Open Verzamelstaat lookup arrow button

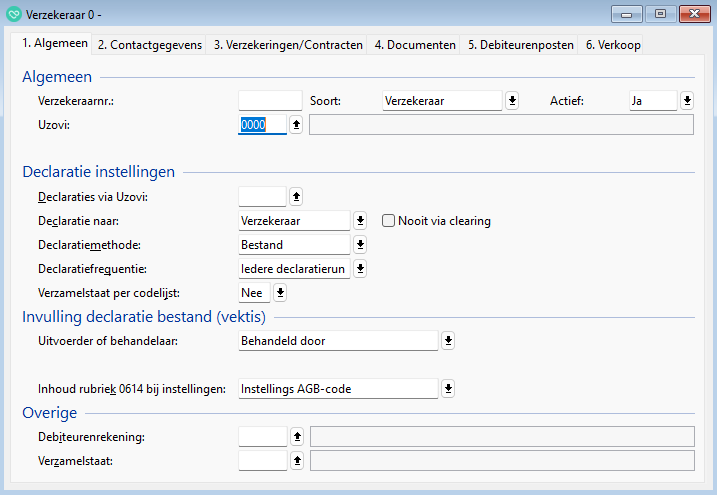pyautogui.click(x=297, y=461)
